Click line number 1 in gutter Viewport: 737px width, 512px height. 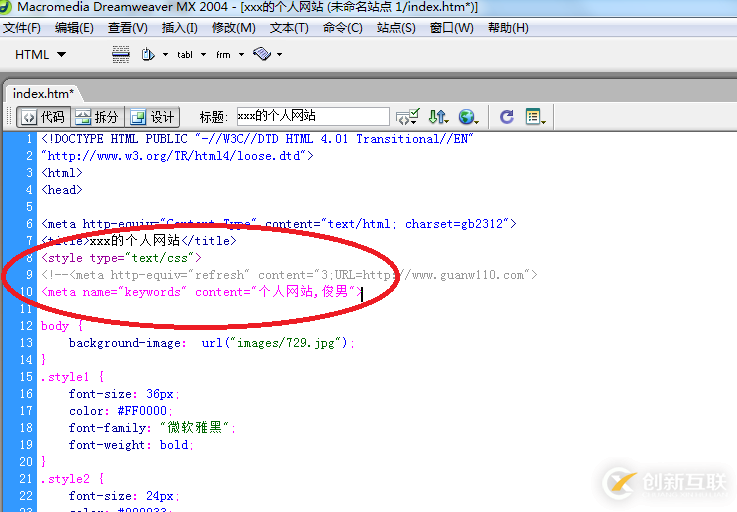point(29,139)
